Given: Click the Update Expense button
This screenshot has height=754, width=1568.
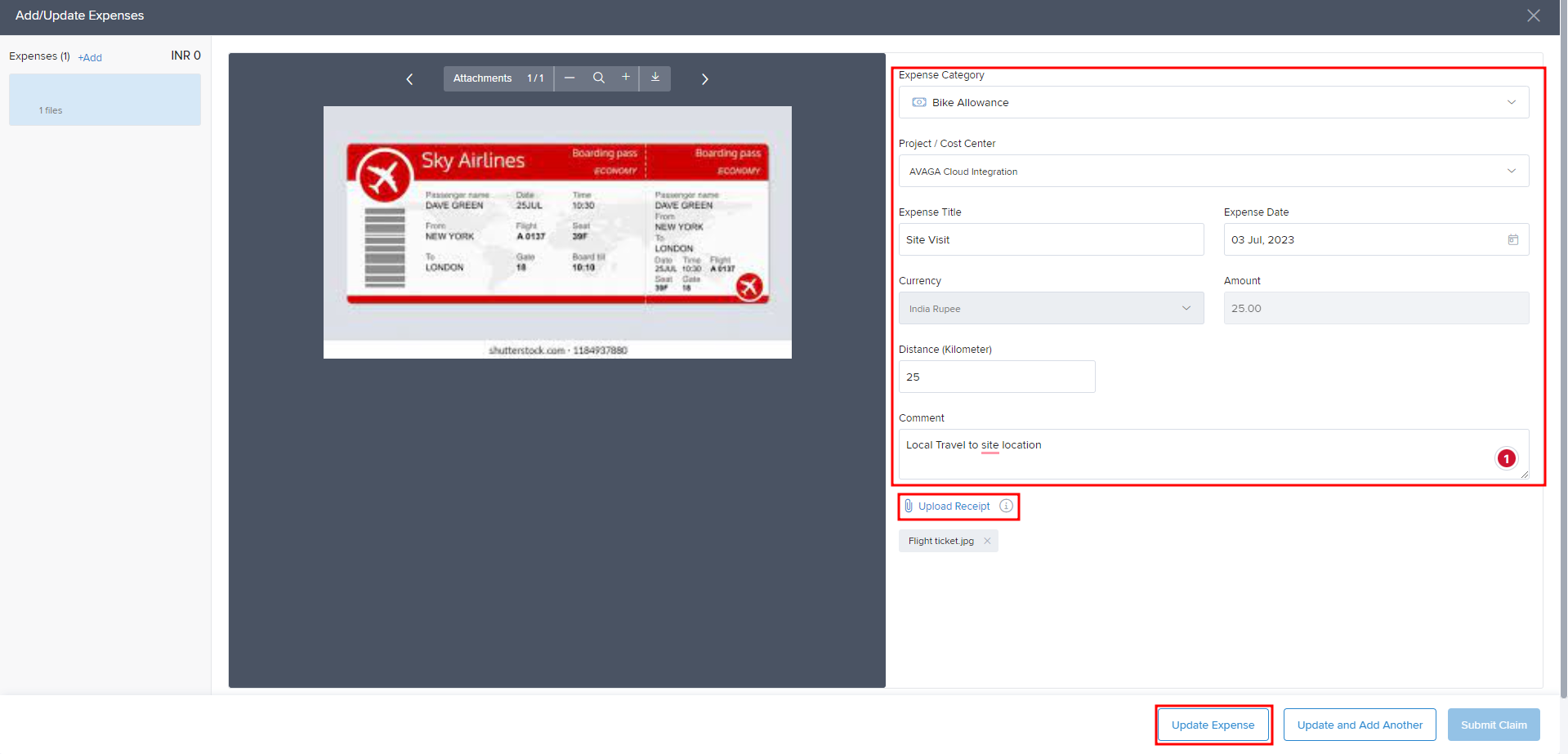Looking at the screenshot, I should (1213, 725).
